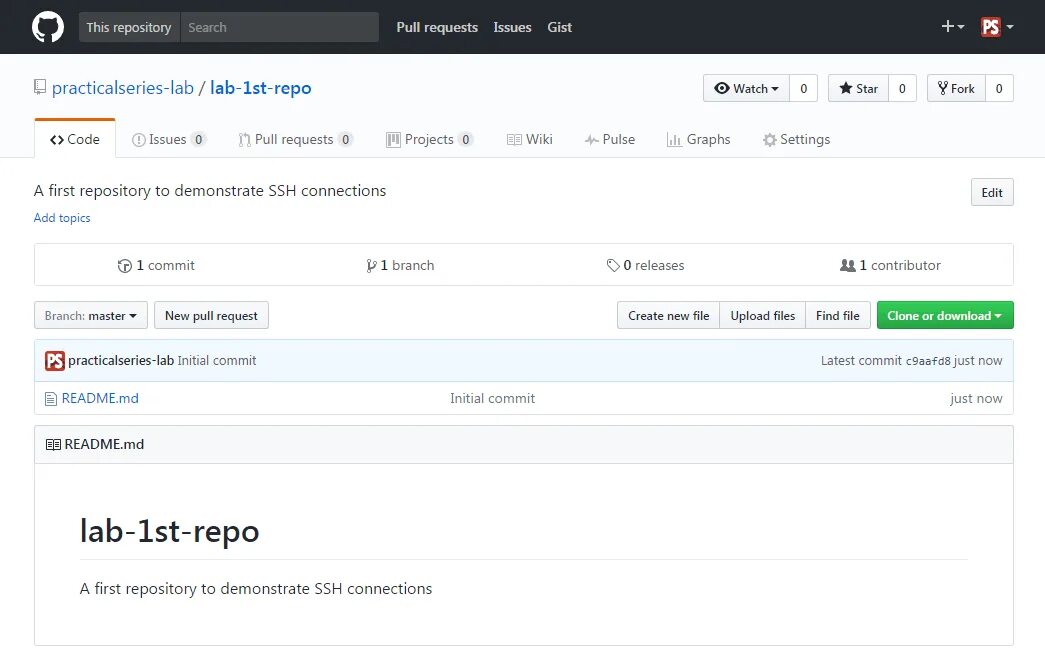Open the user avatar profile menu
The image size is (1045, 669).
996,27
